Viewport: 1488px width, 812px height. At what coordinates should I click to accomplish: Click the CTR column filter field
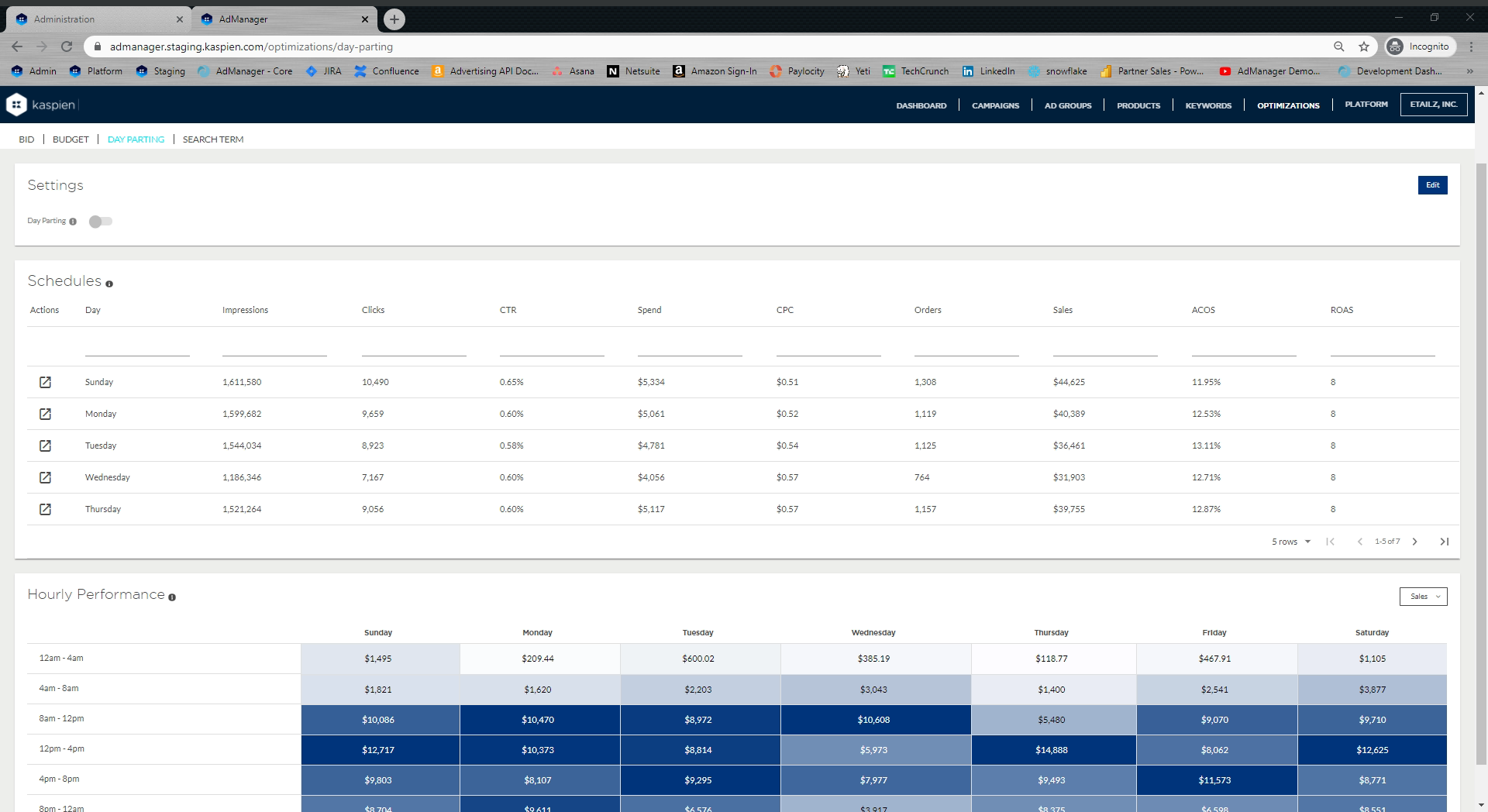click(552, 347)
